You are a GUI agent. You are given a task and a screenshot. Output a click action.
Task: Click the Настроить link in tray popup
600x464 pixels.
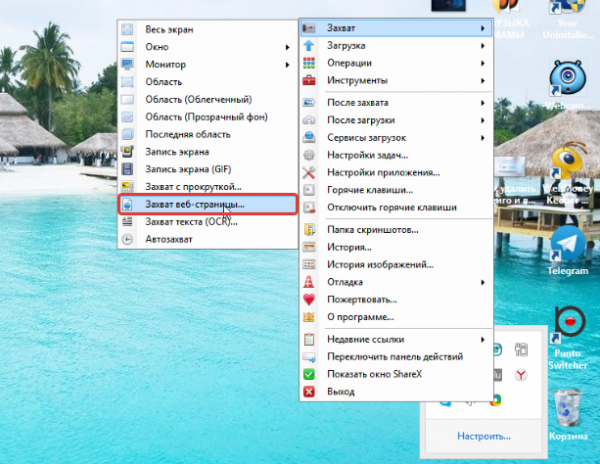[x=484, y=436]
